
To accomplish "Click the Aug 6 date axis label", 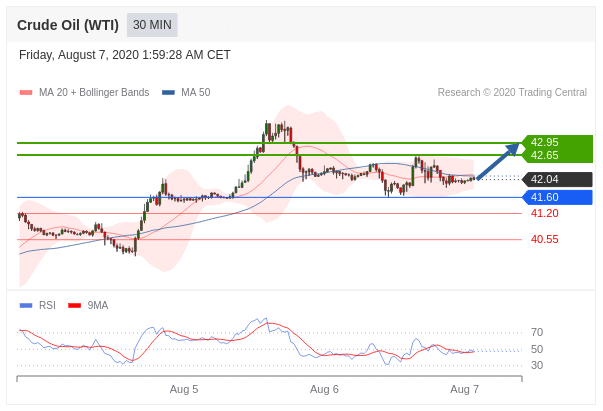I will pyautogui.click(x=324, y=389).
